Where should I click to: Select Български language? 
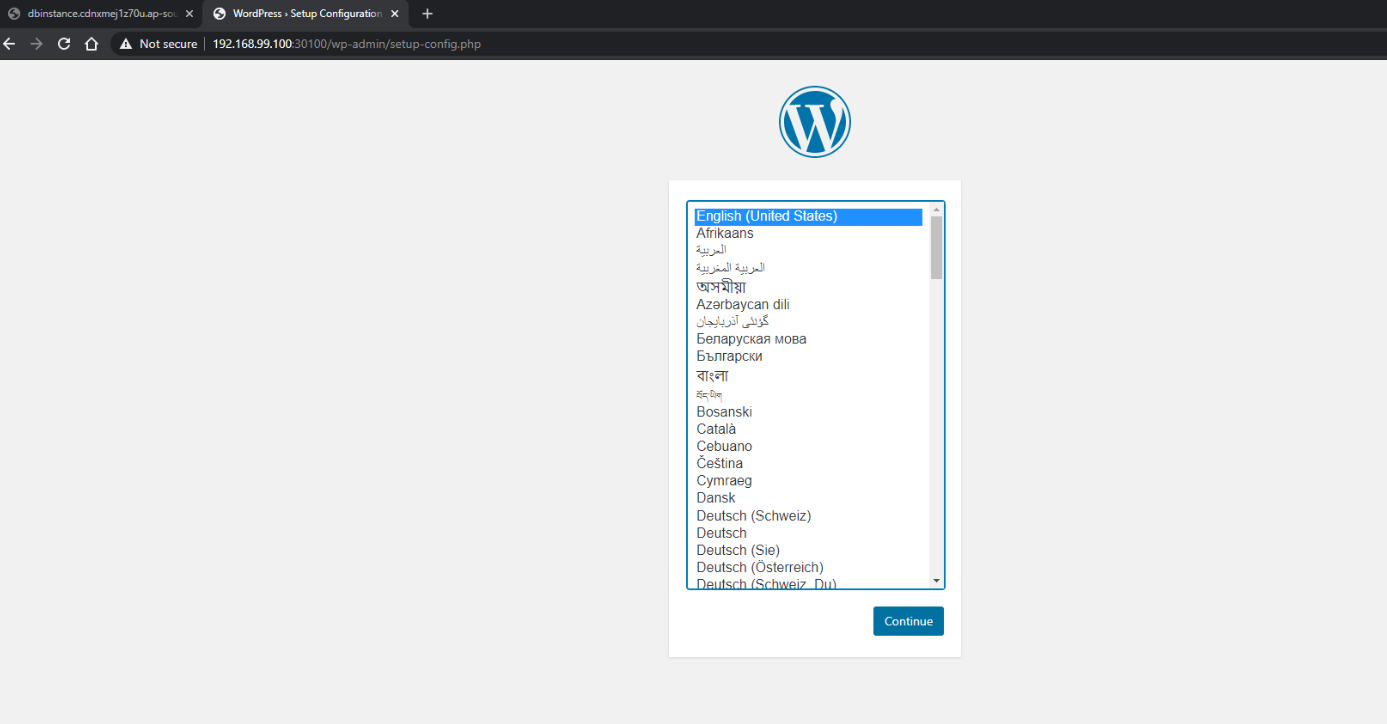click(808, 356)
